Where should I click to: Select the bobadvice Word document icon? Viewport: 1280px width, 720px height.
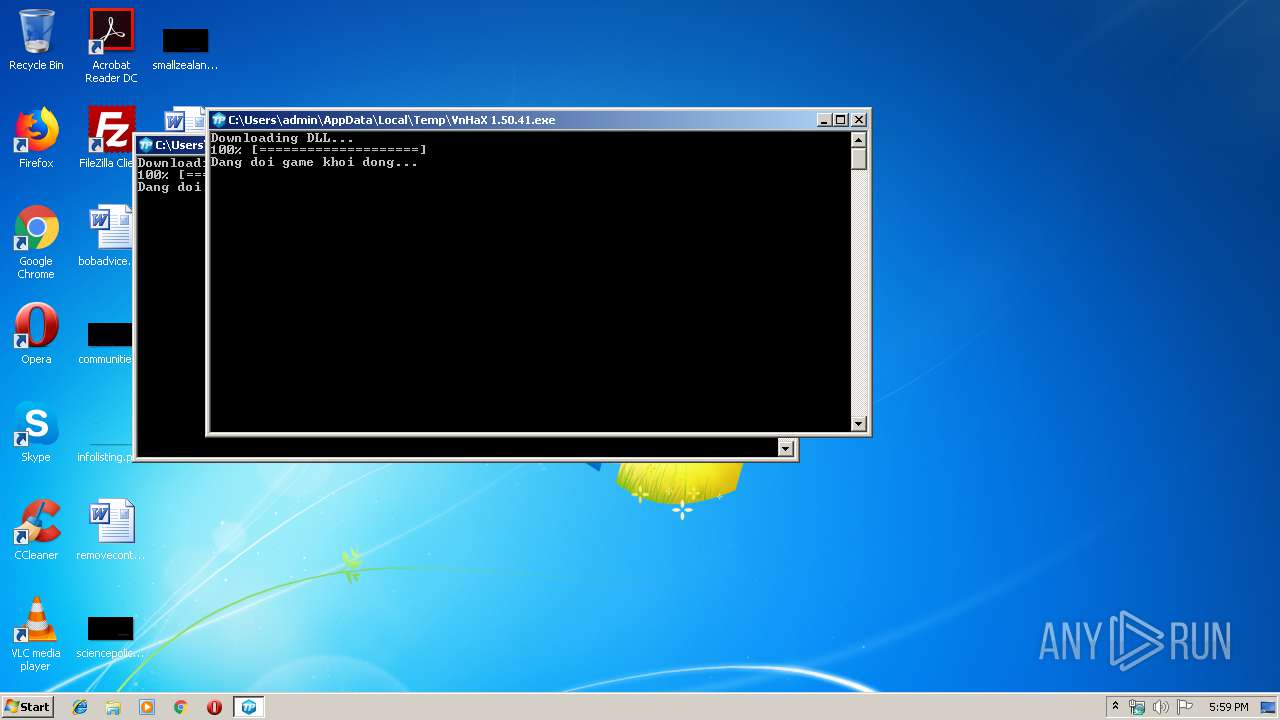111,236
